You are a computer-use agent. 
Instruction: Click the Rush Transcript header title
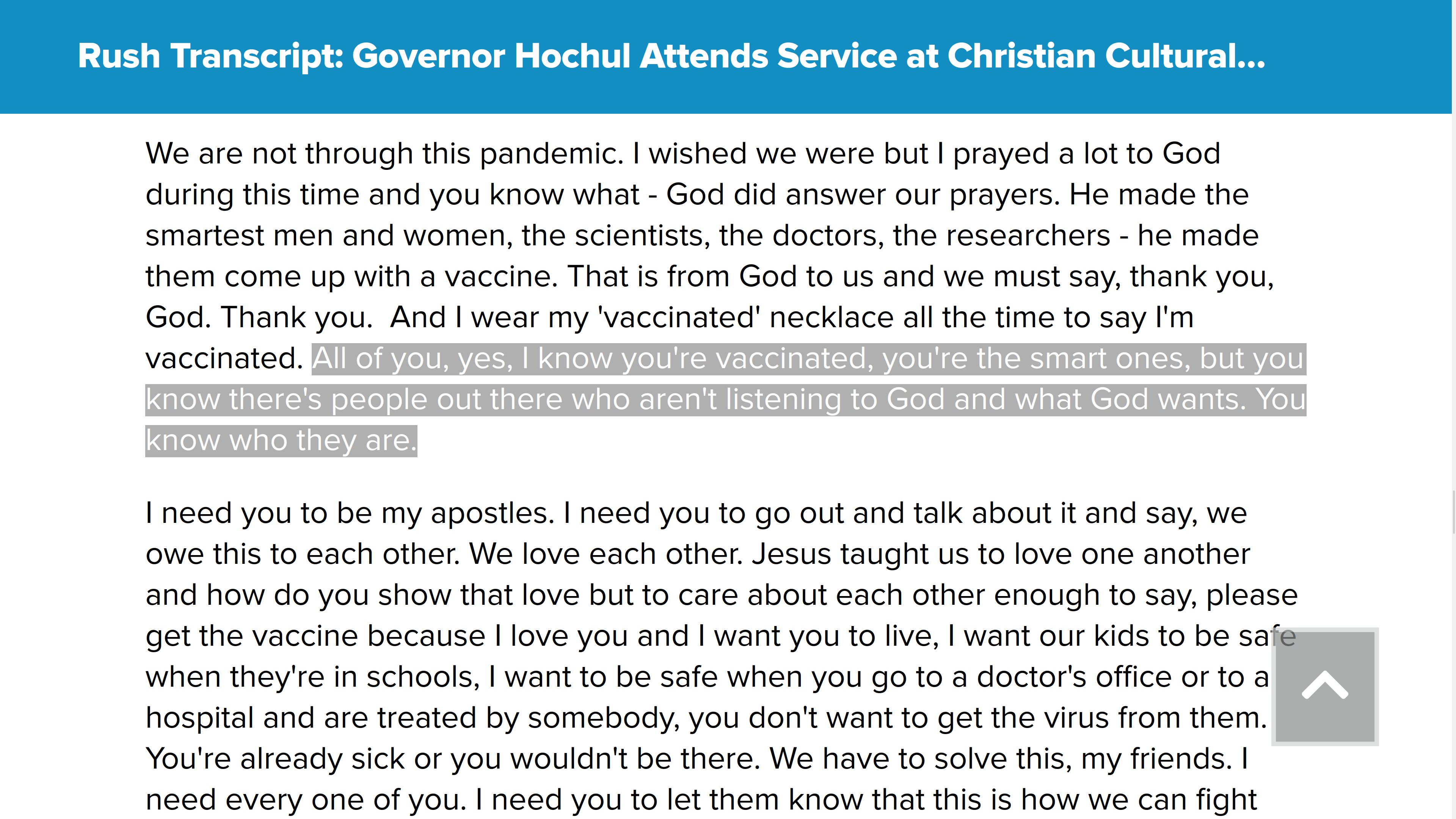[671, 56]
